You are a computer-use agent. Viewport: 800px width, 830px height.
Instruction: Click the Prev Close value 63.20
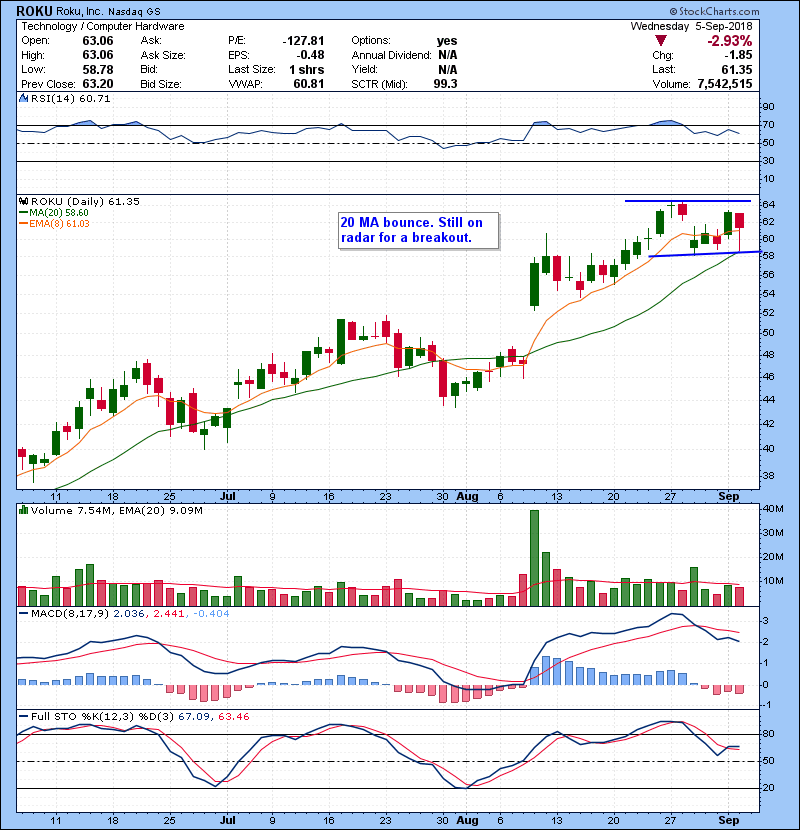[98, 84]
